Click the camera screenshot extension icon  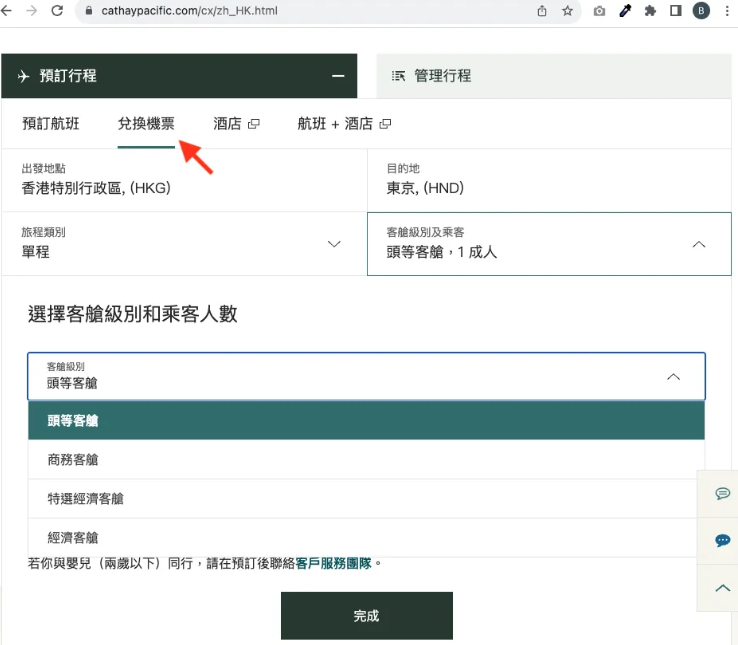click(x=599, y=11)
